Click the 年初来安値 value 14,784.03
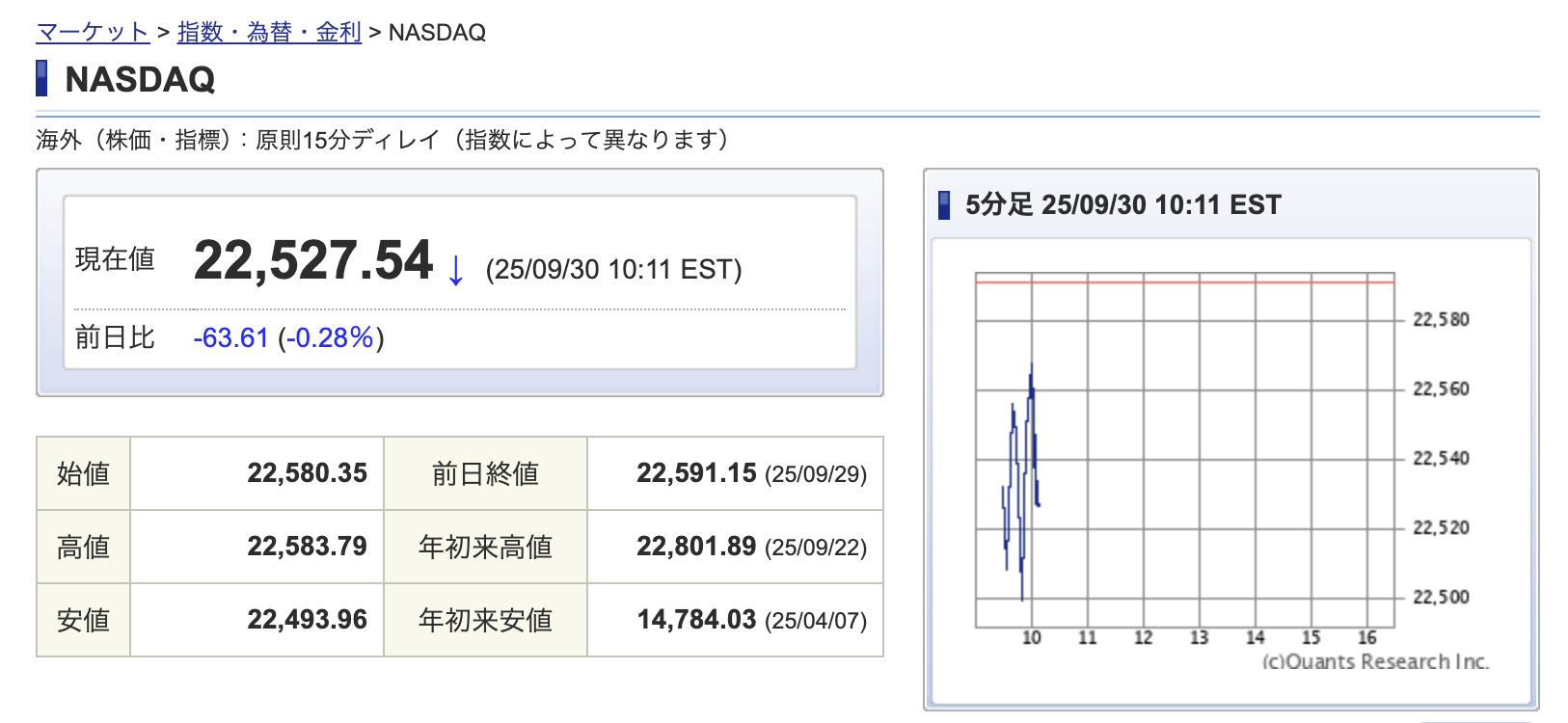The width and height of the screenshot is (1568, 723). pyautogui.click(x=696, y=619)
